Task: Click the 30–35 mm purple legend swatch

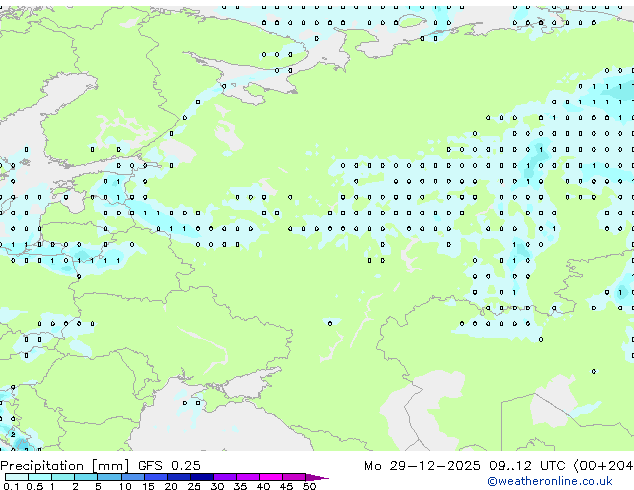Action: coord(224,477)
